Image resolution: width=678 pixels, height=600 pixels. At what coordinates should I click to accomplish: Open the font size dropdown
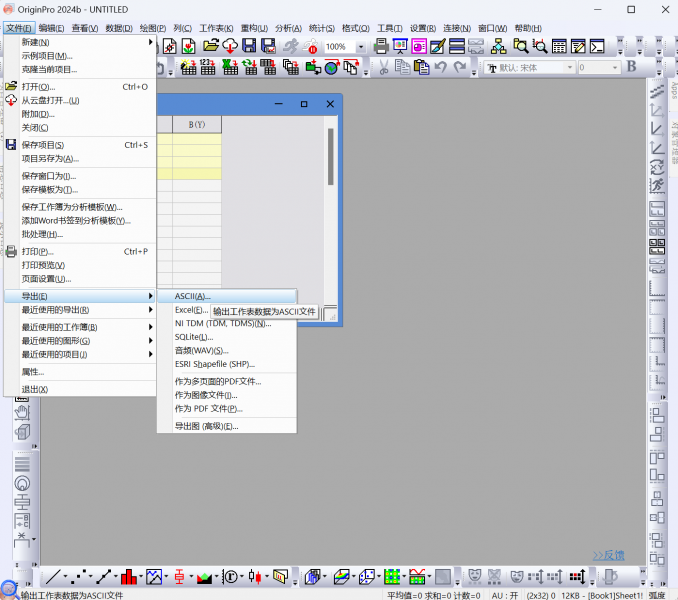[x=614, y=67]
